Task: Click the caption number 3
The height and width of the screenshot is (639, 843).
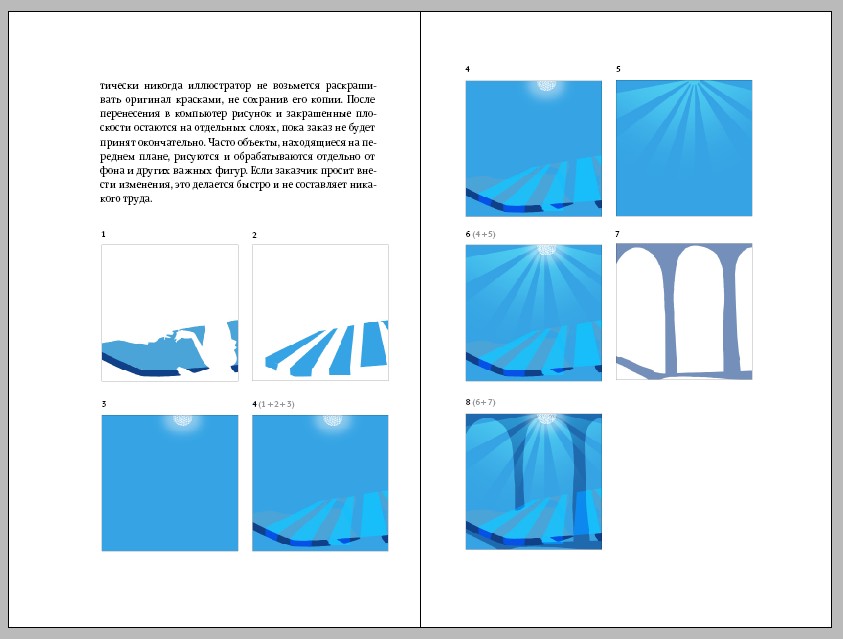Action: click(x=104, y=404)
